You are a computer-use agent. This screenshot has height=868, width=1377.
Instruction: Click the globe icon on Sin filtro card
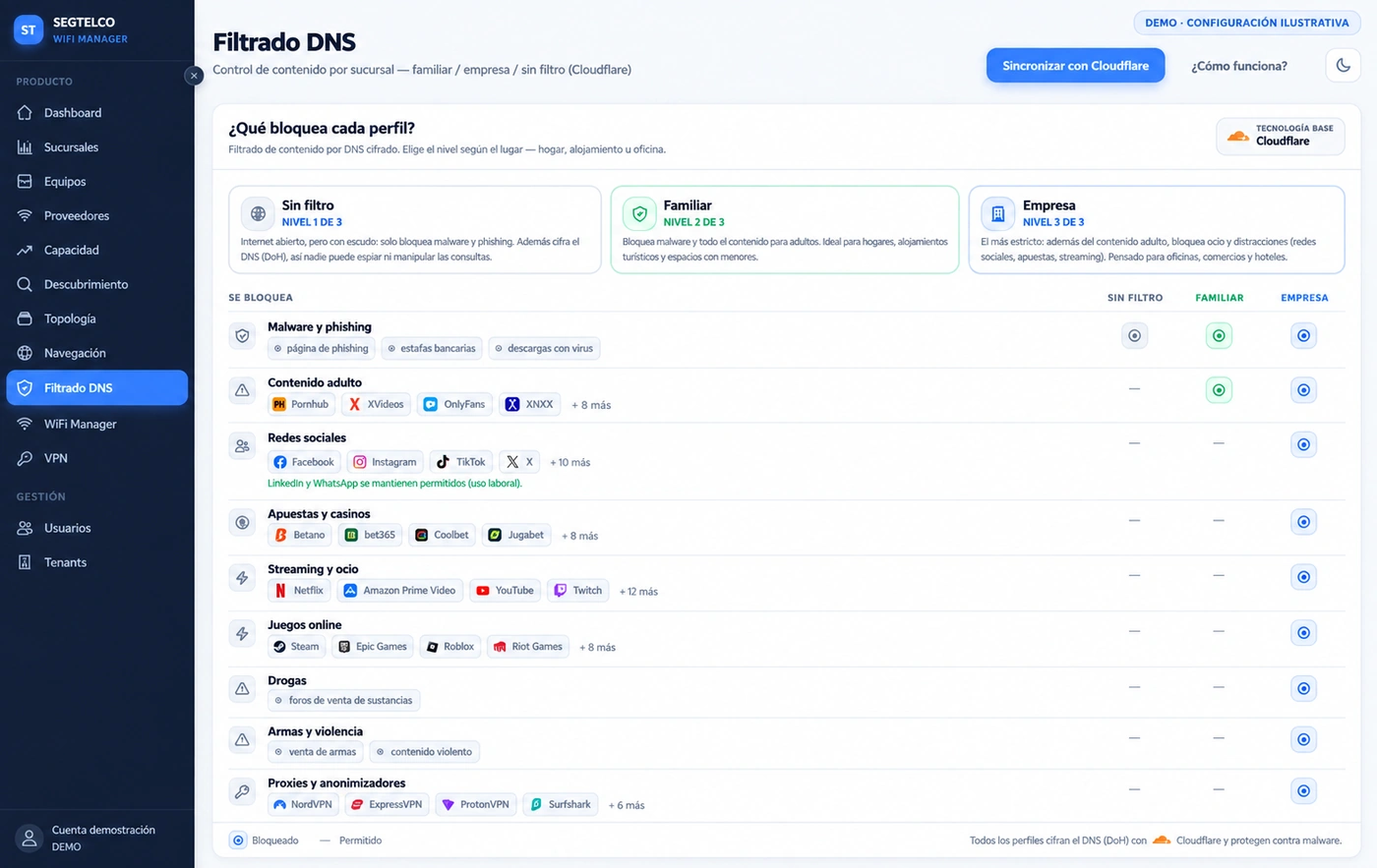pos(258,213)
